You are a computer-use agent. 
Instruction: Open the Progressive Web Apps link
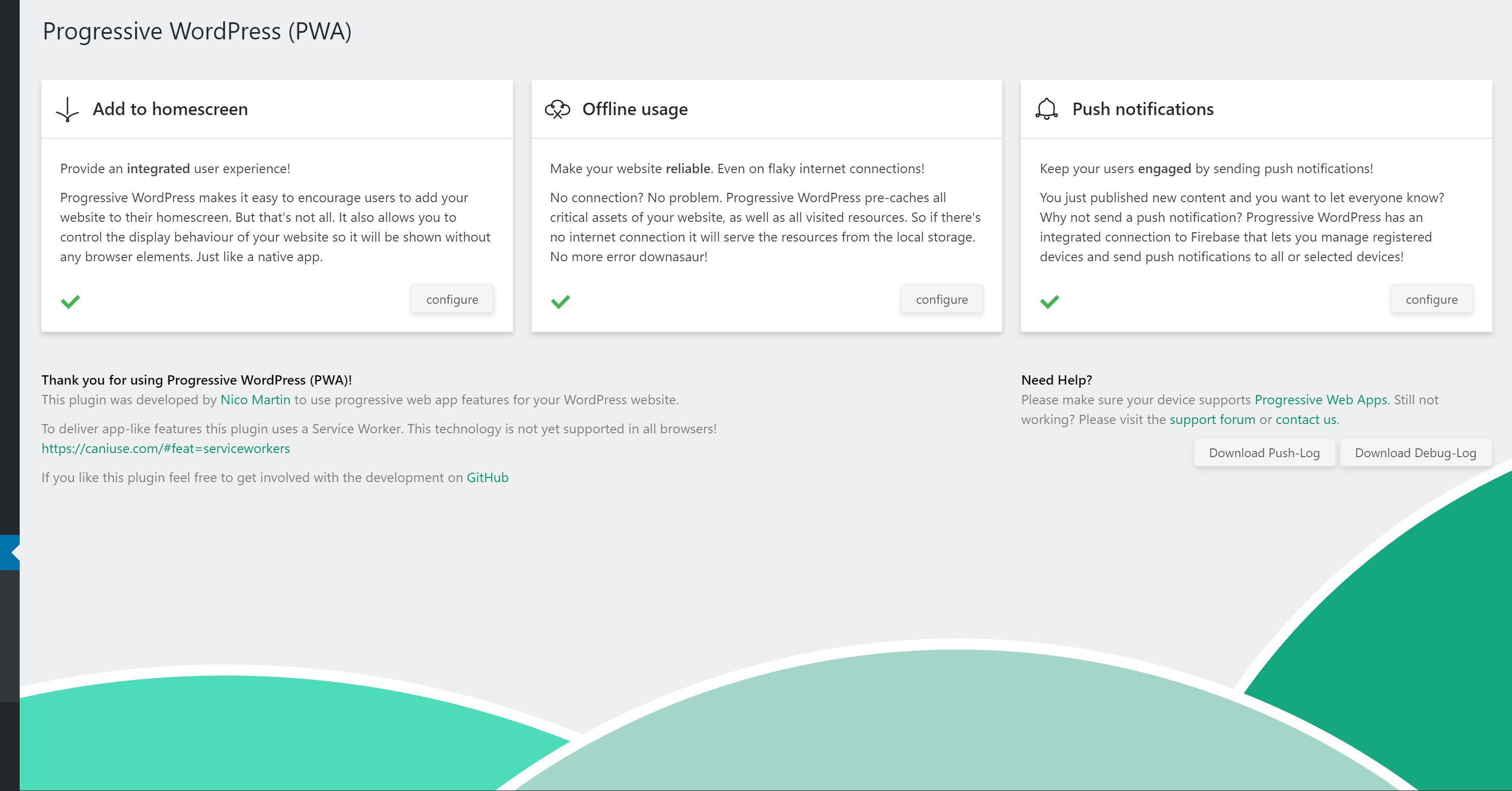tap(1321, 400)
